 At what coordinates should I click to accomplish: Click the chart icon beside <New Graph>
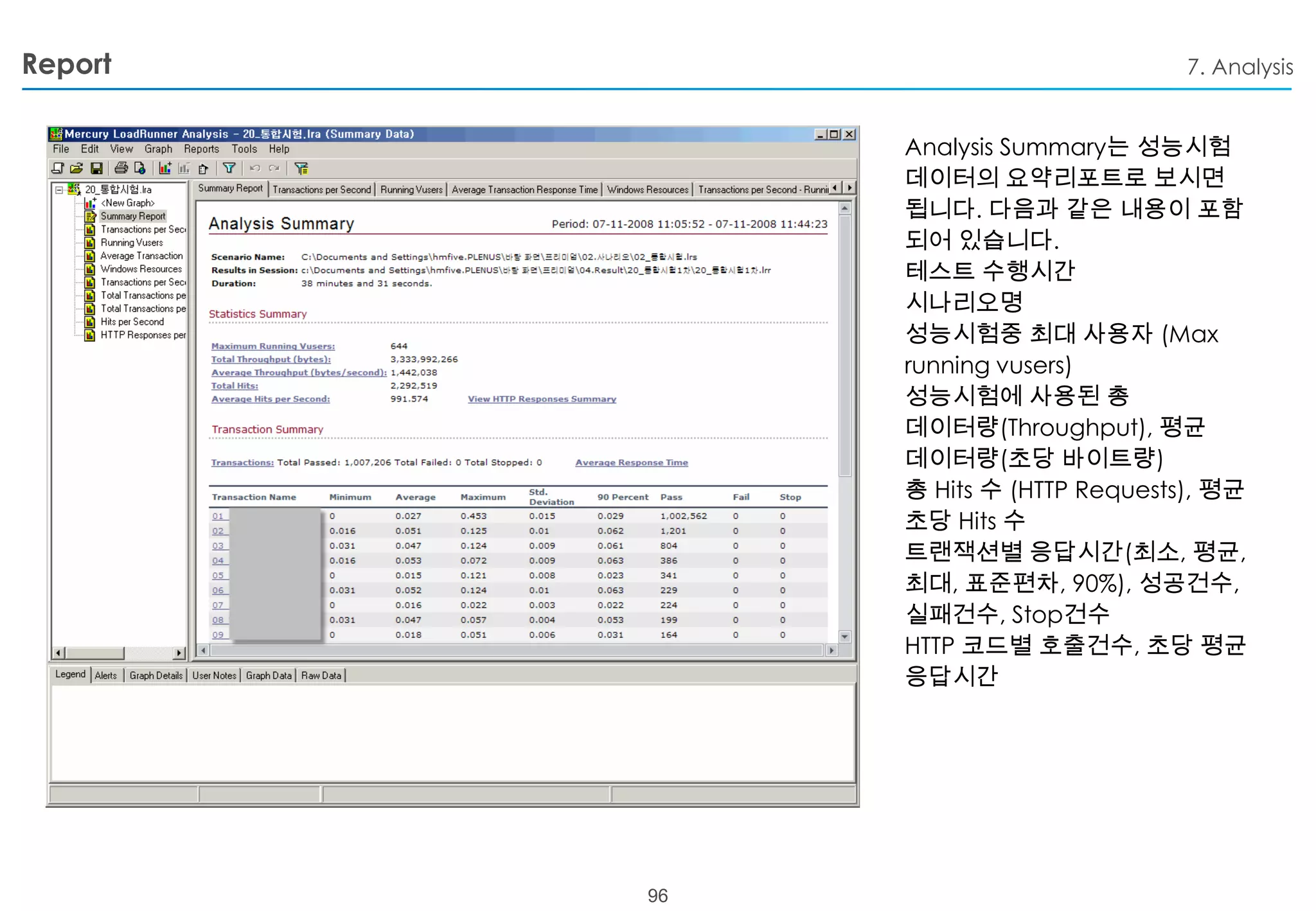(91, 203)
